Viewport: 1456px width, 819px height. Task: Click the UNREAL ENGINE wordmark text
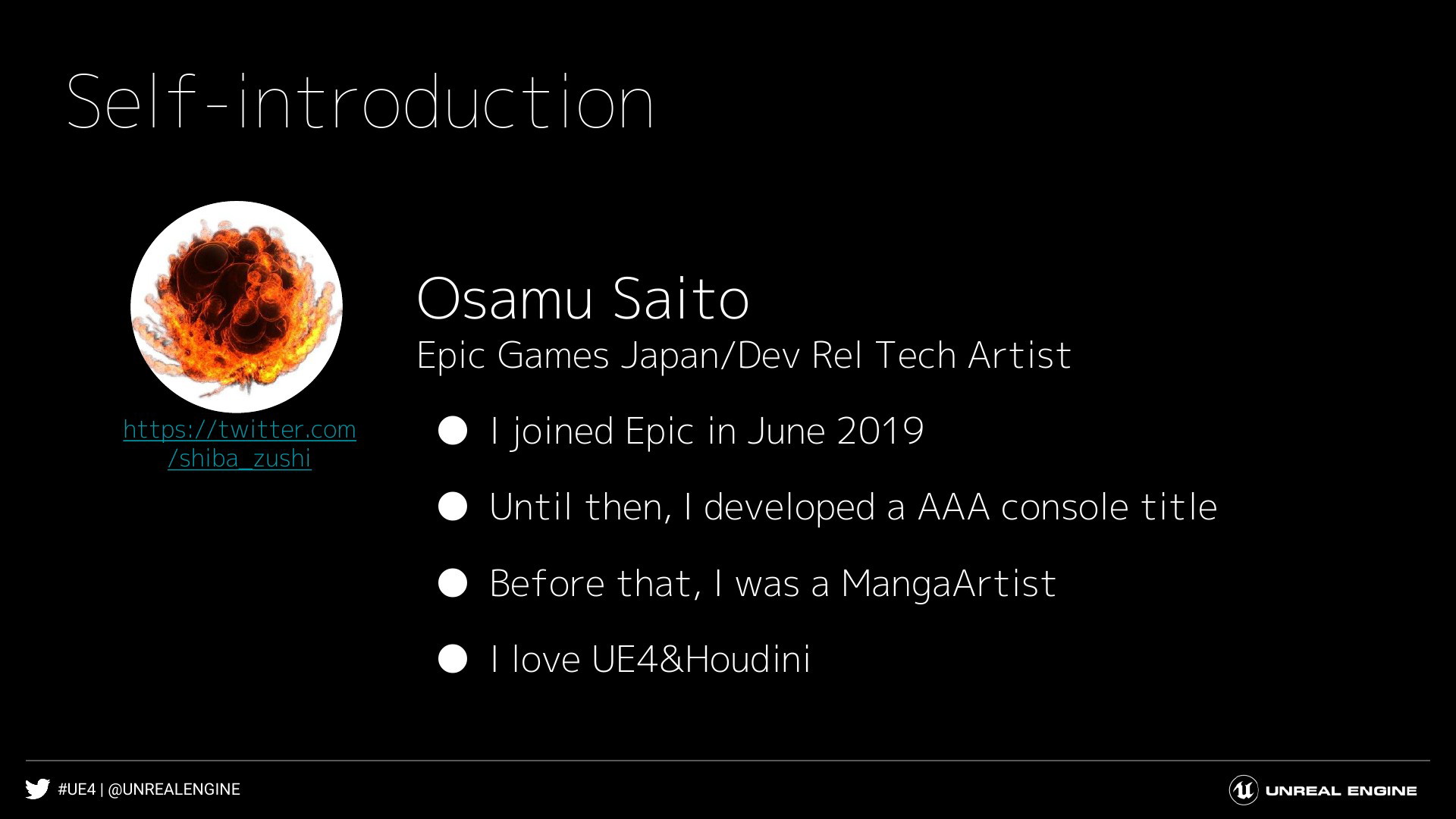point(1341,791)
